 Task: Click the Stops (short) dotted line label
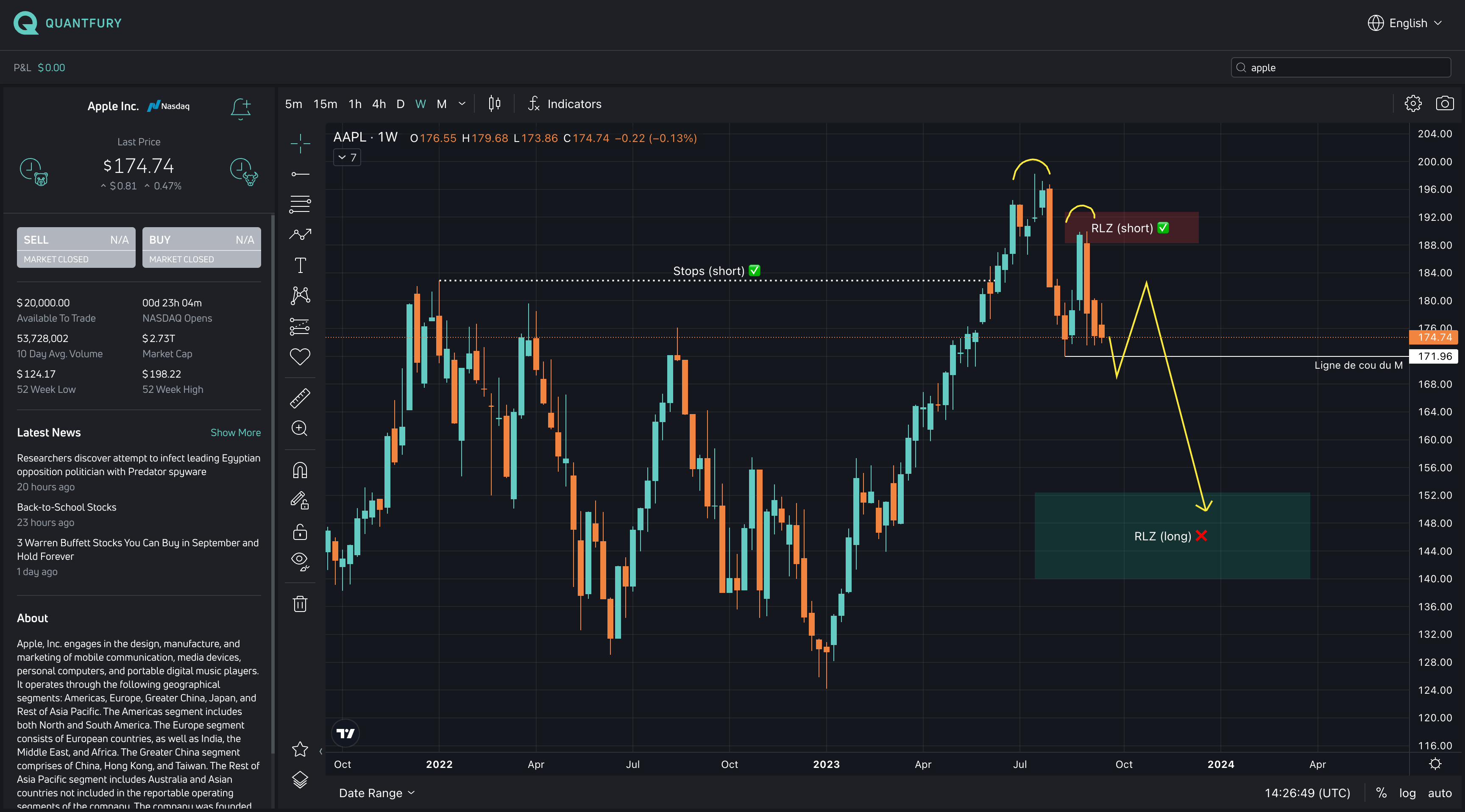click(x=716, y=271)
